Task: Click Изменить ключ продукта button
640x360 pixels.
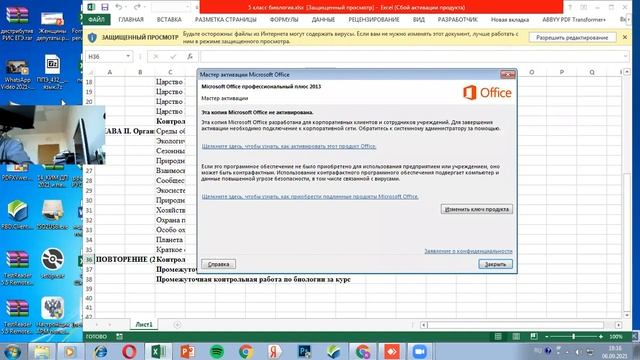Action: tap(476, 209)
